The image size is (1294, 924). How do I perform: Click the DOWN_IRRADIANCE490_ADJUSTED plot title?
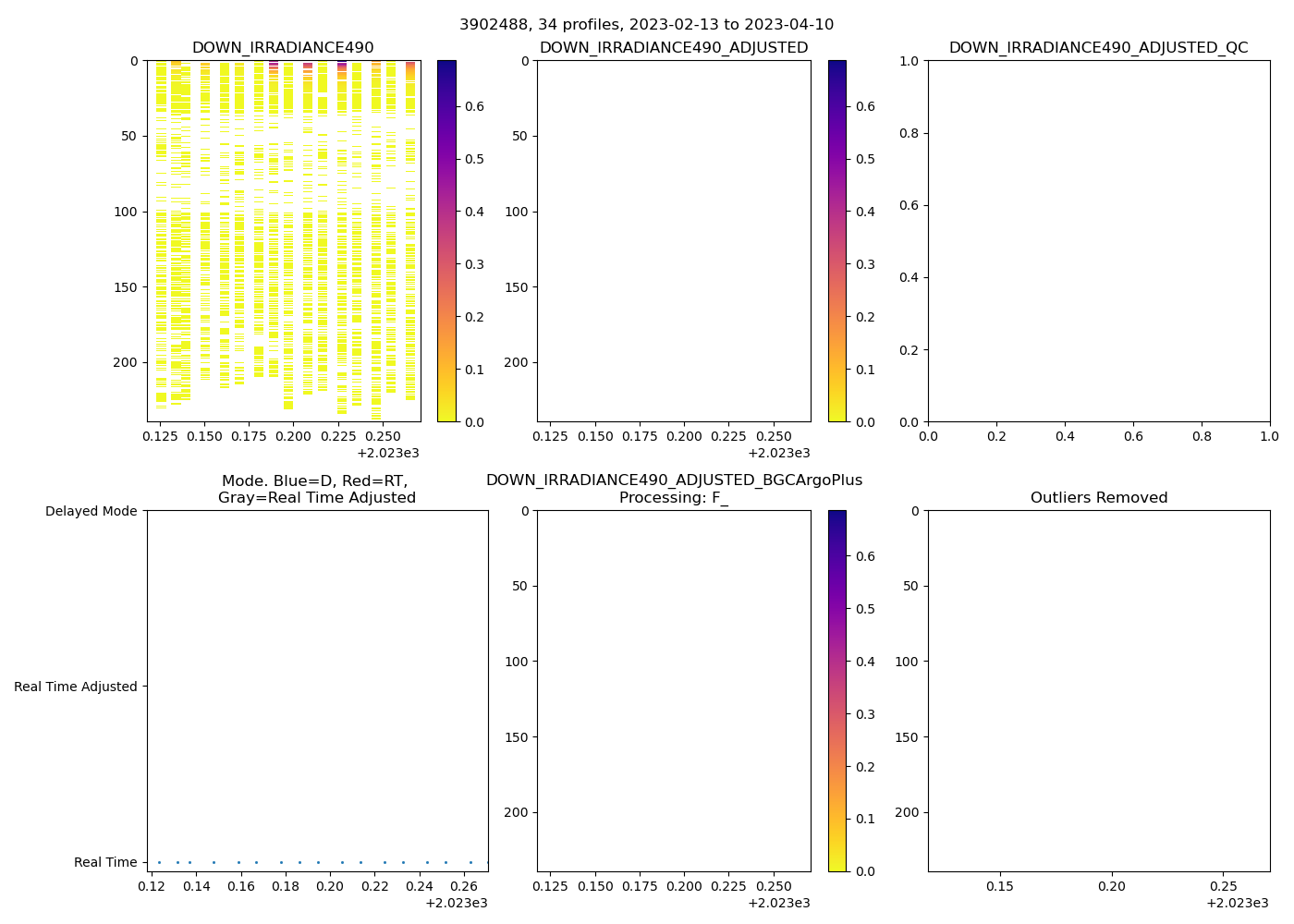click(673, 48)
